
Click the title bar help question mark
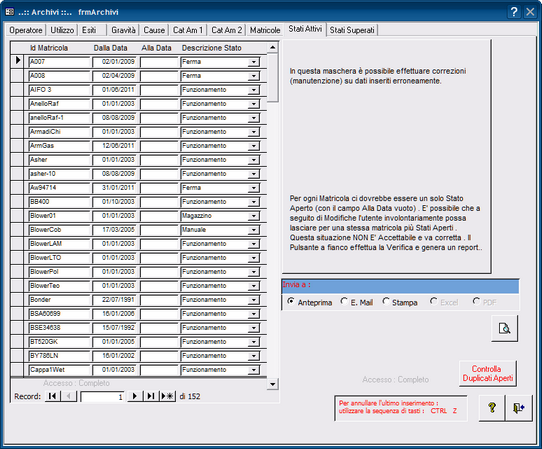pos(514,12)
